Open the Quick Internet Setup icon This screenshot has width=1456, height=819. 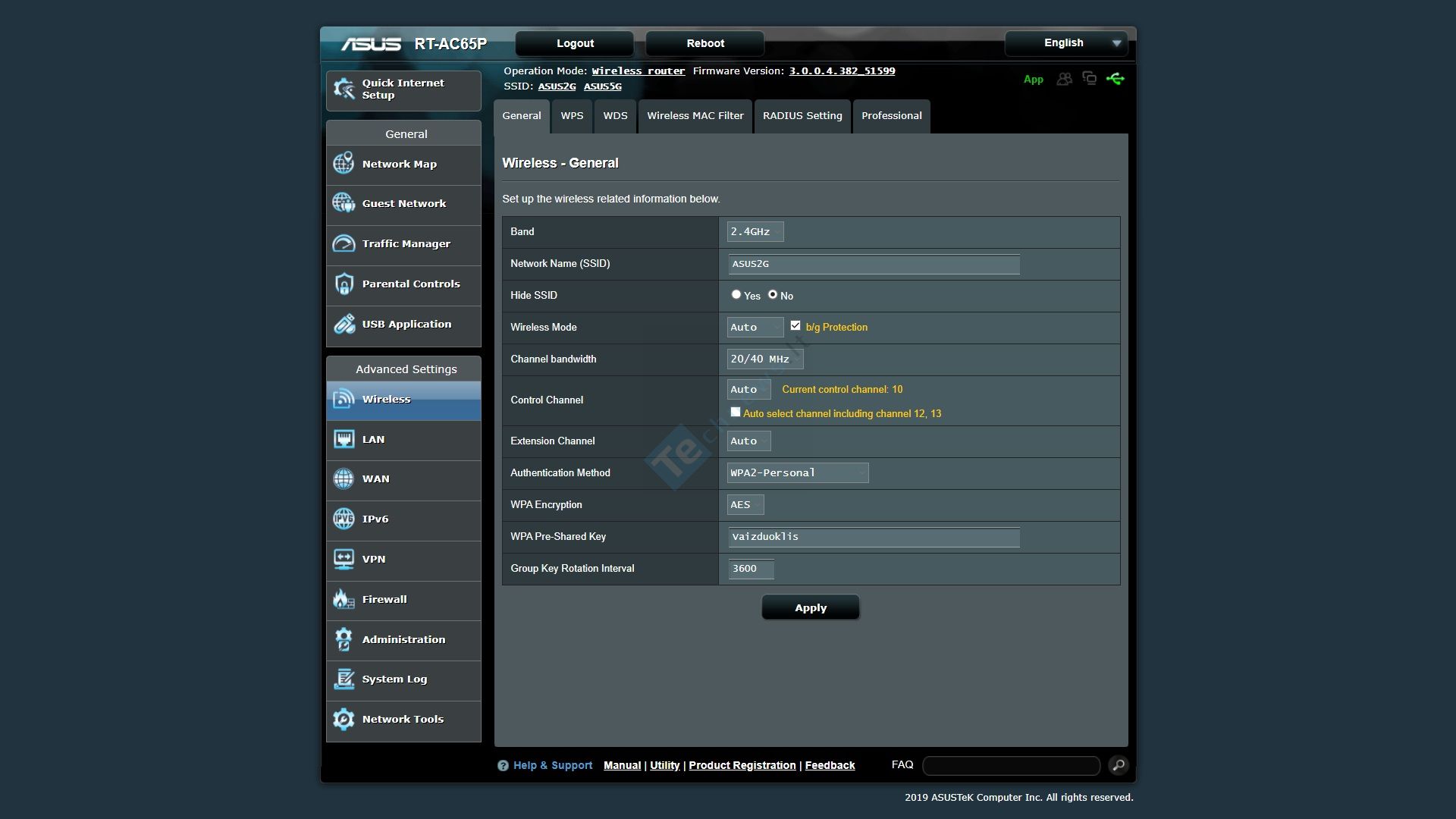click(x=344, y=89)
